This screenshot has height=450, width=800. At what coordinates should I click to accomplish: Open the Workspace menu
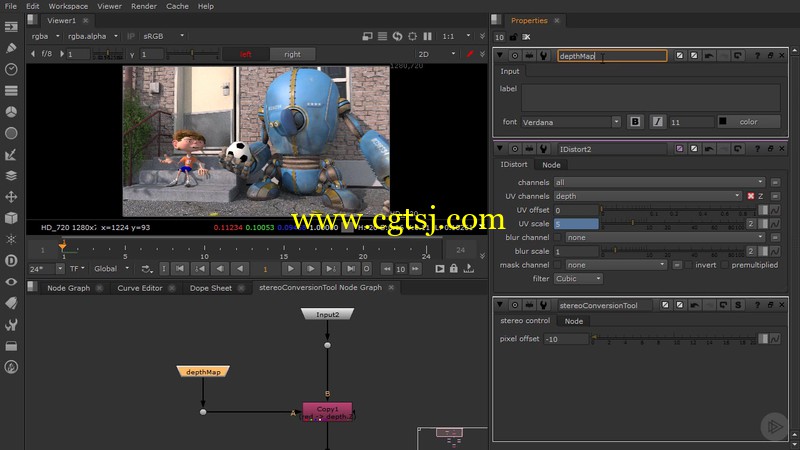[x=68, y=6]
